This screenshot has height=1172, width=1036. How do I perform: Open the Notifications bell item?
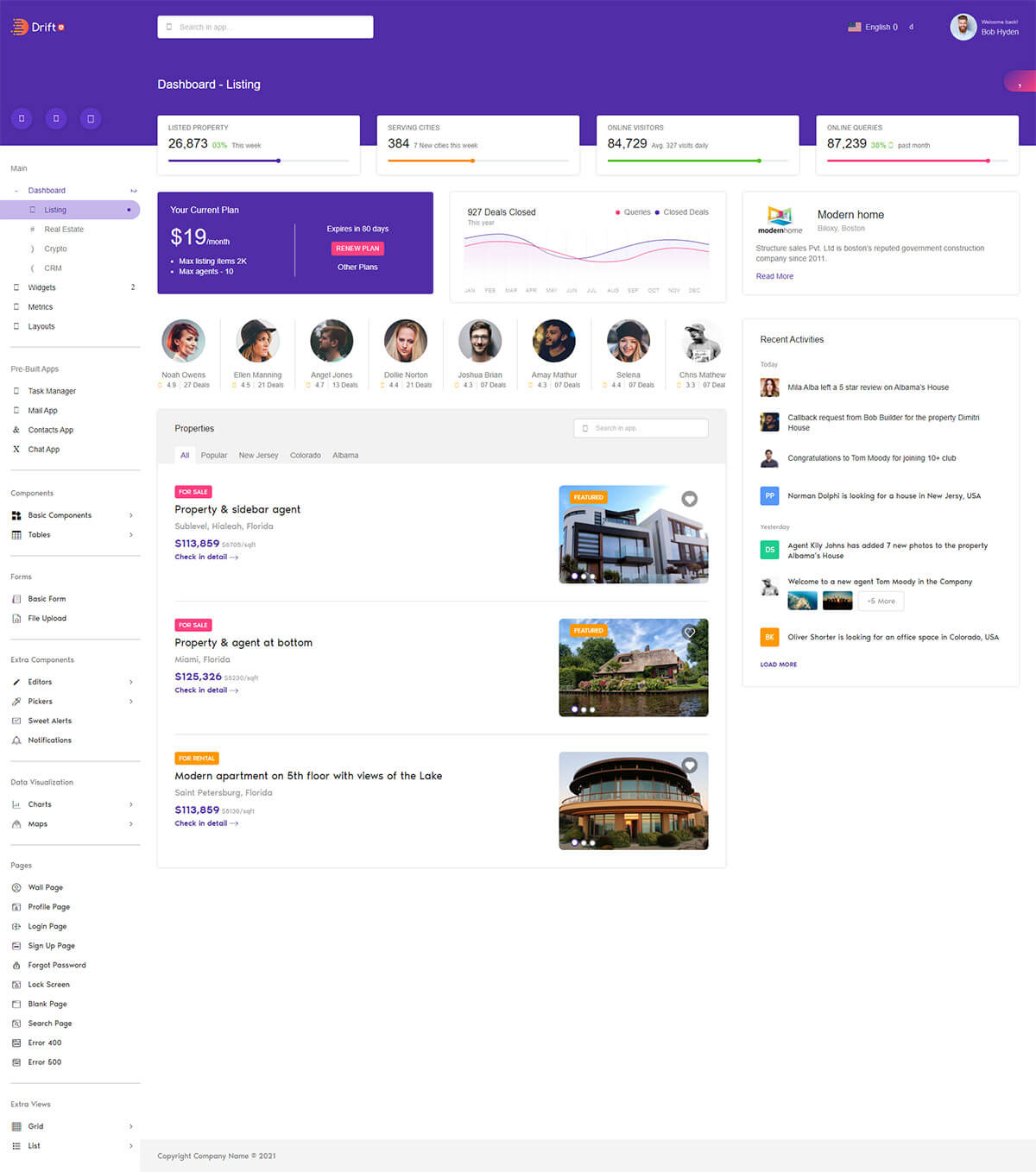49,740
